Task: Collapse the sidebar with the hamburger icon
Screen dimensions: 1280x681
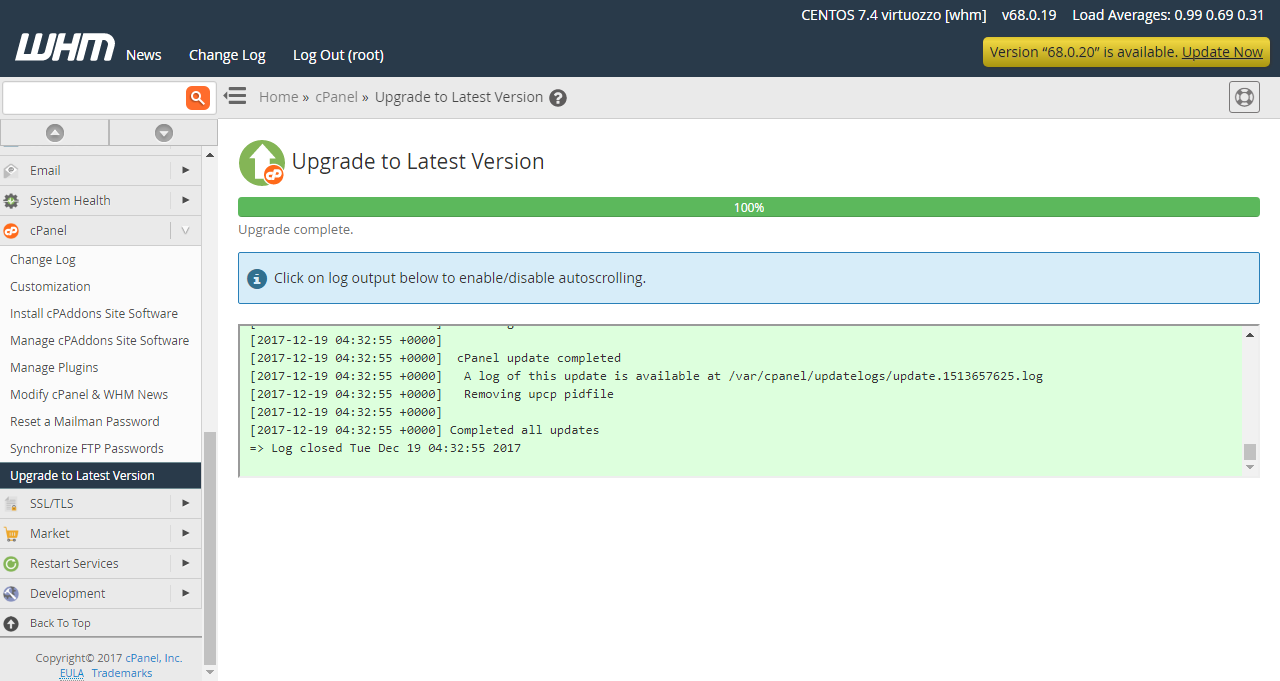Action: click(235, 96)
